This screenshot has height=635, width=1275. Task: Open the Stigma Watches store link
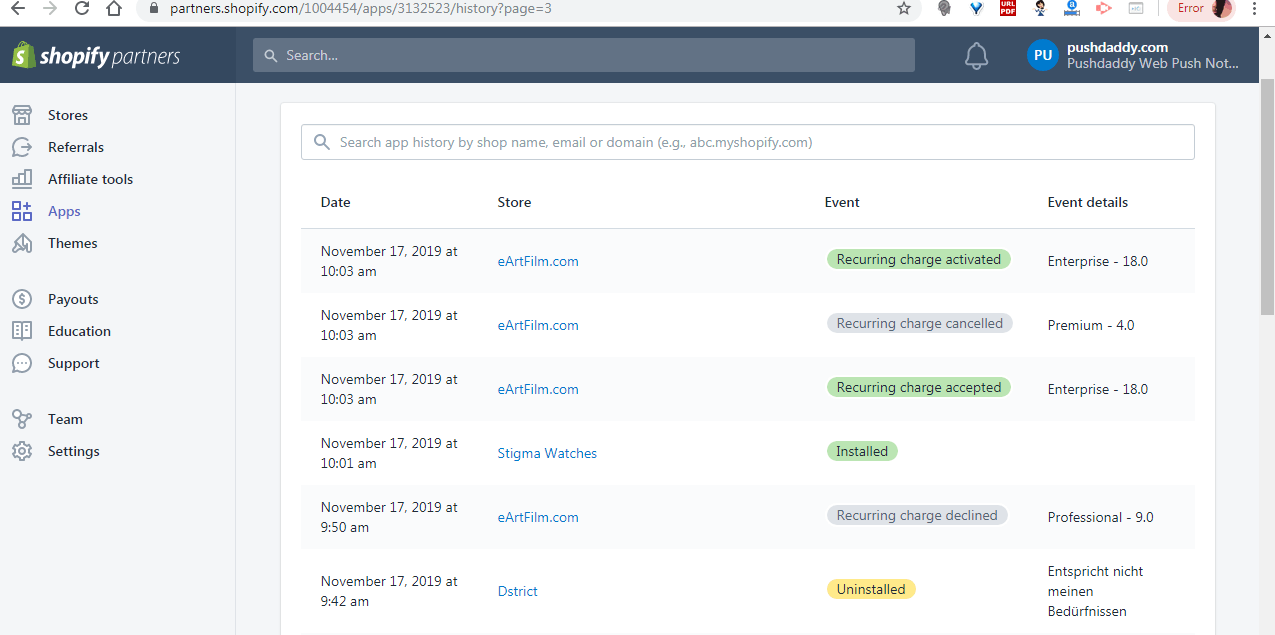[x=547, y=453]
